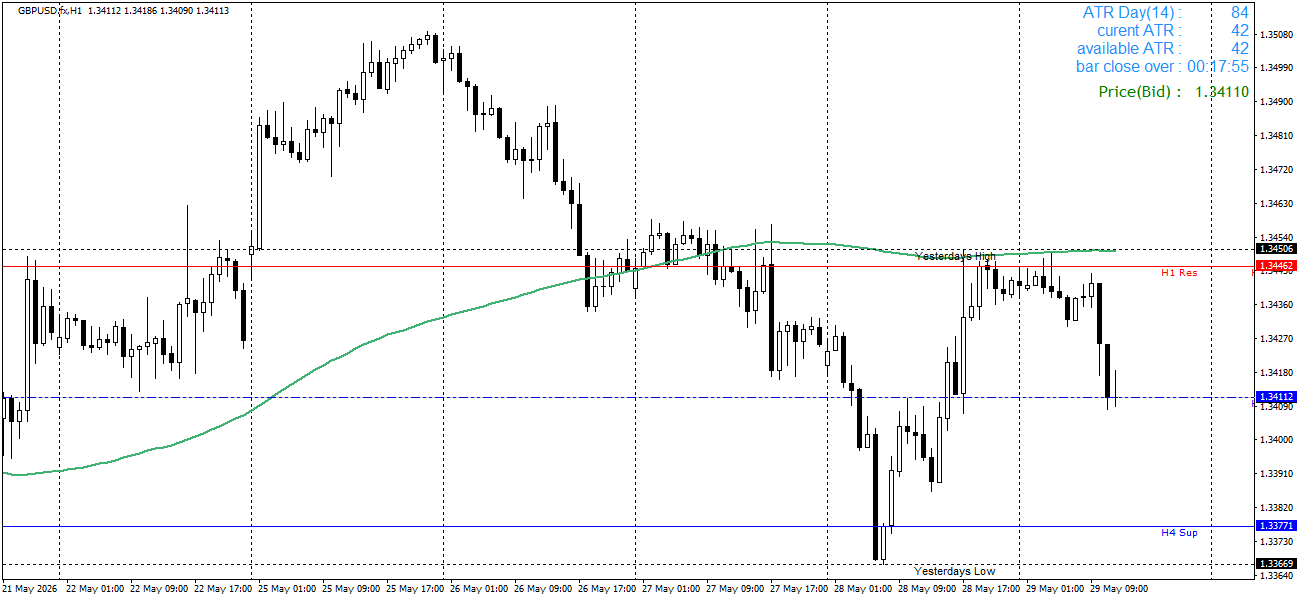Select the green Price(Bid) 1.34110 readout
Image resolution: width=1300 pixels, height=600 pixels.
1173,92
